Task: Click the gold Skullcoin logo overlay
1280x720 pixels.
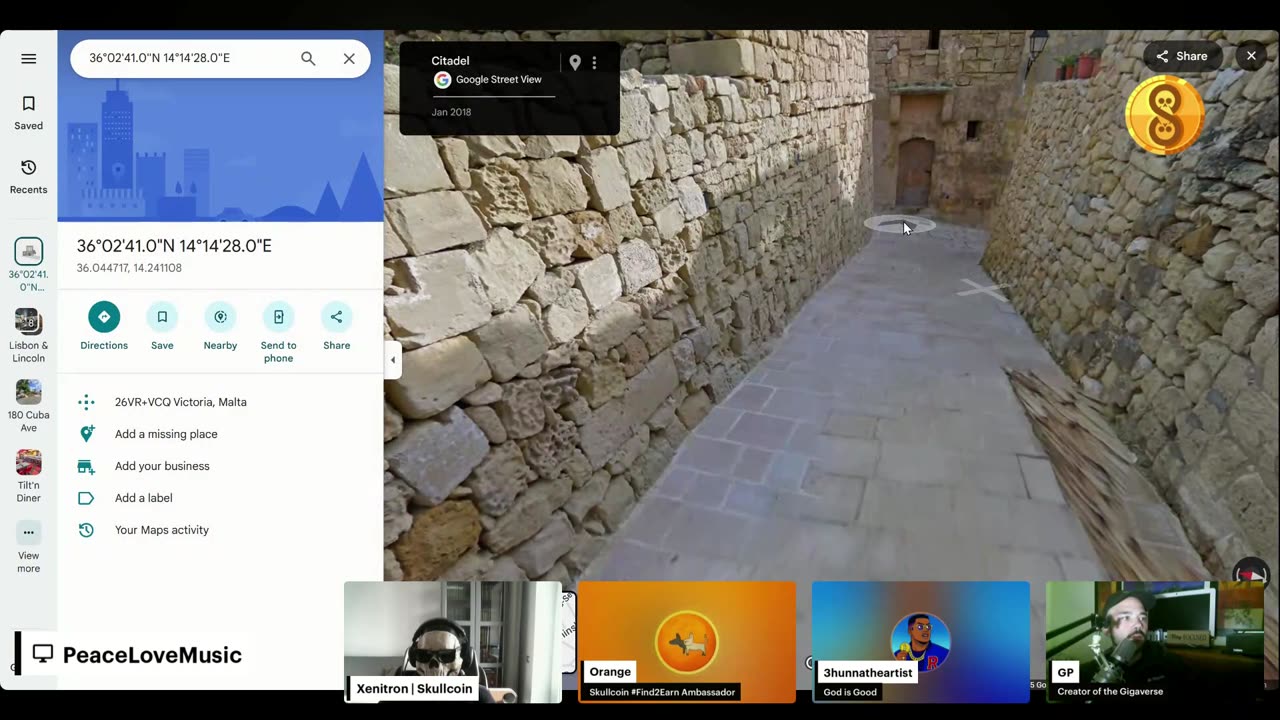Action: point(1165,116)
